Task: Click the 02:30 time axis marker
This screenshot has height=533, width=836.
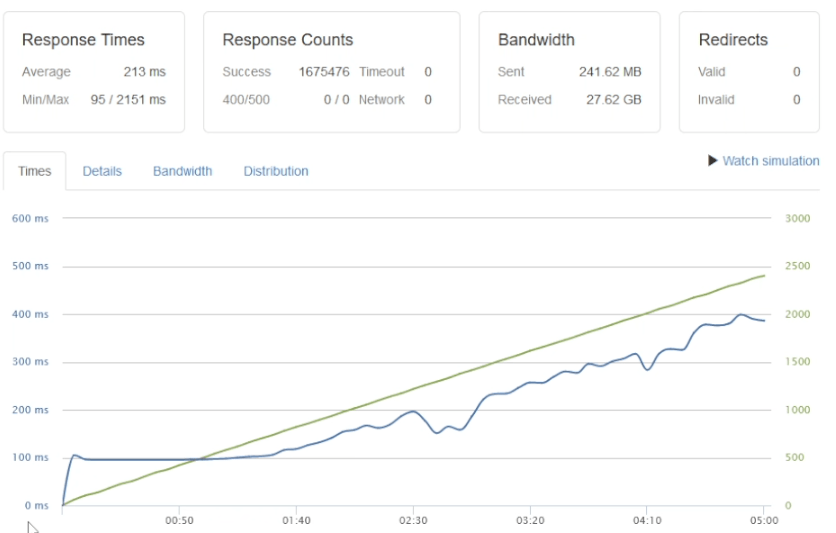Action: [x=413, y=521]
